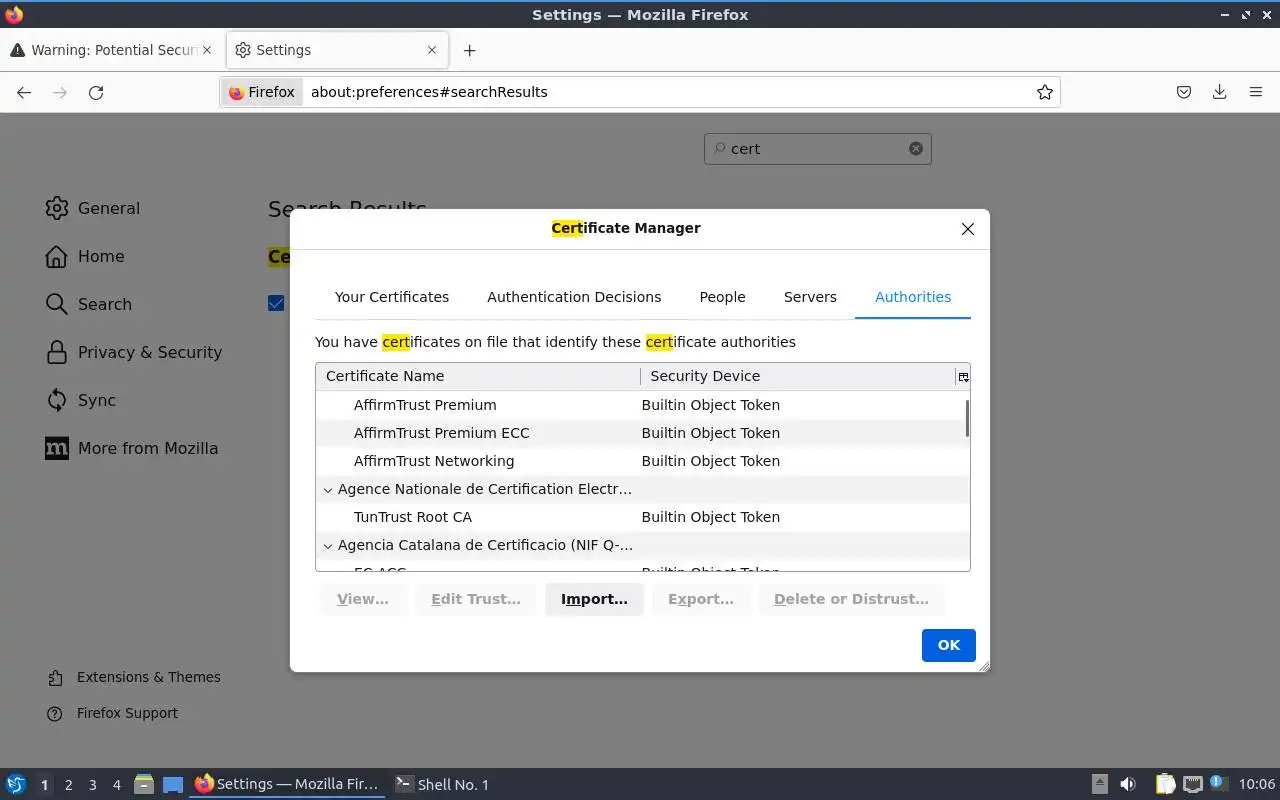Close the Settings tab

pyautogui.click(x=432, y=50)
